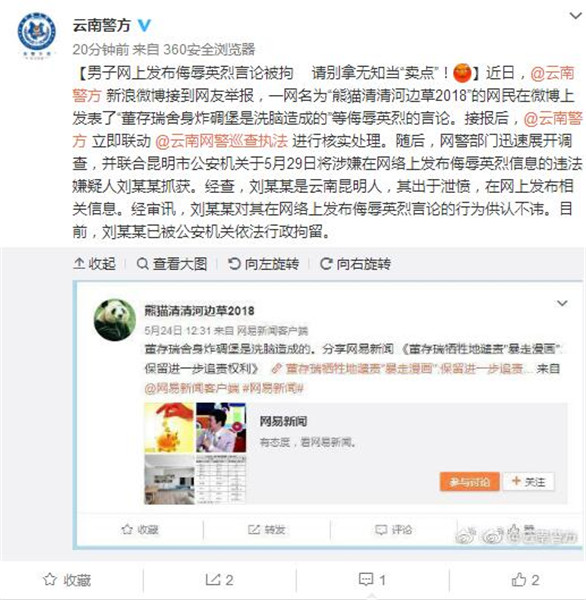Screen dimensions: 586x600
Task: Open the first @云南警方 mention link
Action: click(552, 73)
